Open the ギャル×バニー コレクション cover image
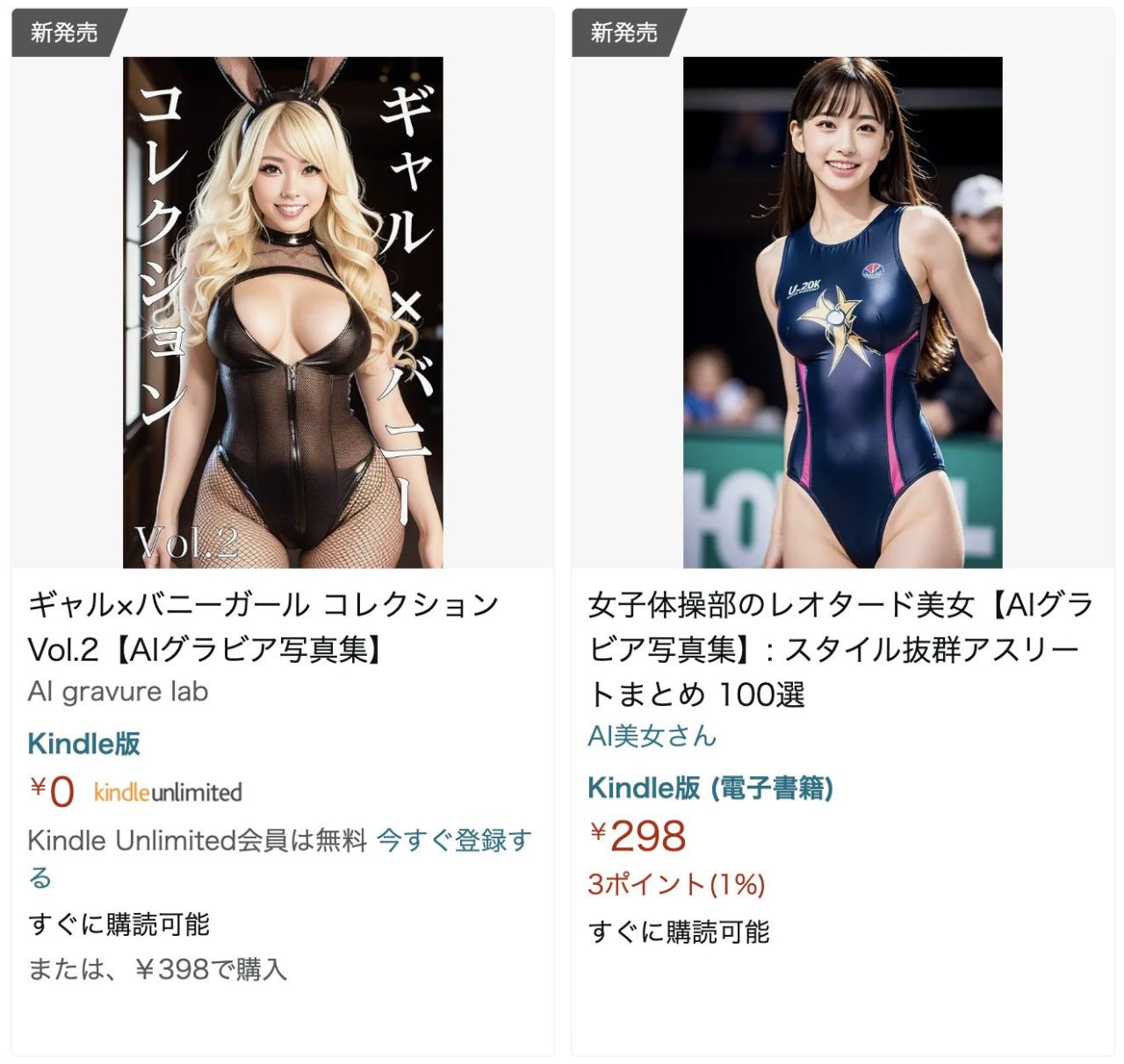The height and width of the screenshot is (1064, 1124). click(x=283, y=313)
